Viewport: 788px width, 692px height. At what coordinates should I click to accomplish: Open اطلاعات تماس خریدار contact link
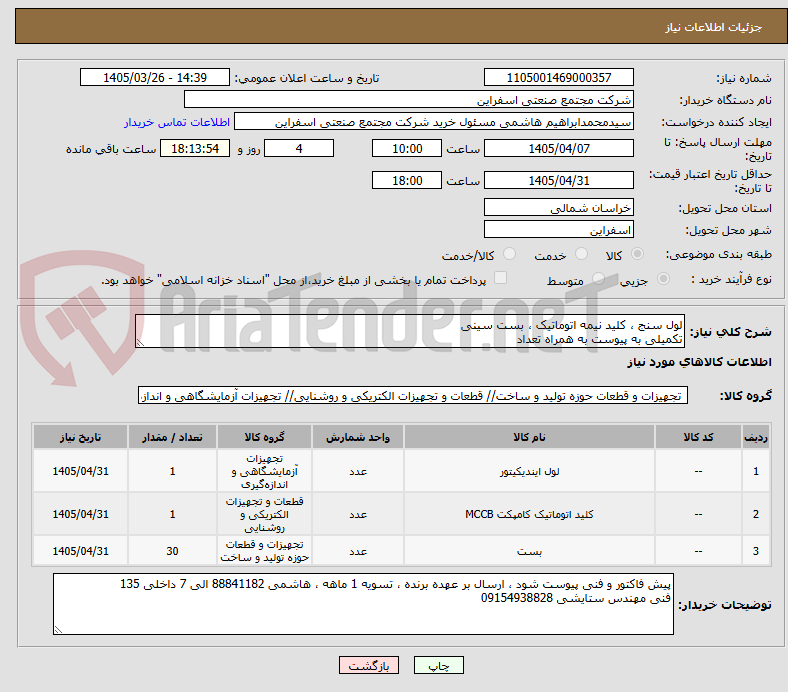(x=177, y=122)
